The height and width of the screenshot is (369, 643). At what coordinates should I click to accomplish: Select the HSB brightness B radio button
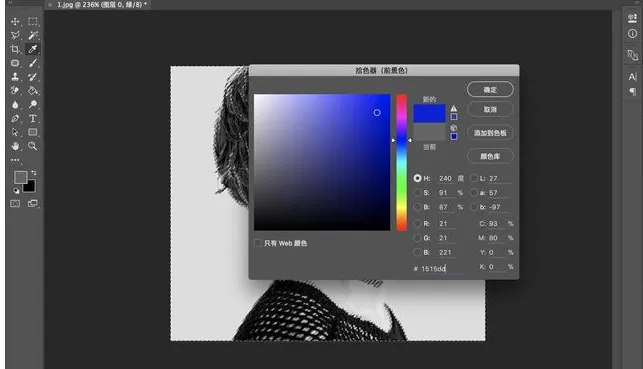click(x=417, y=207)
